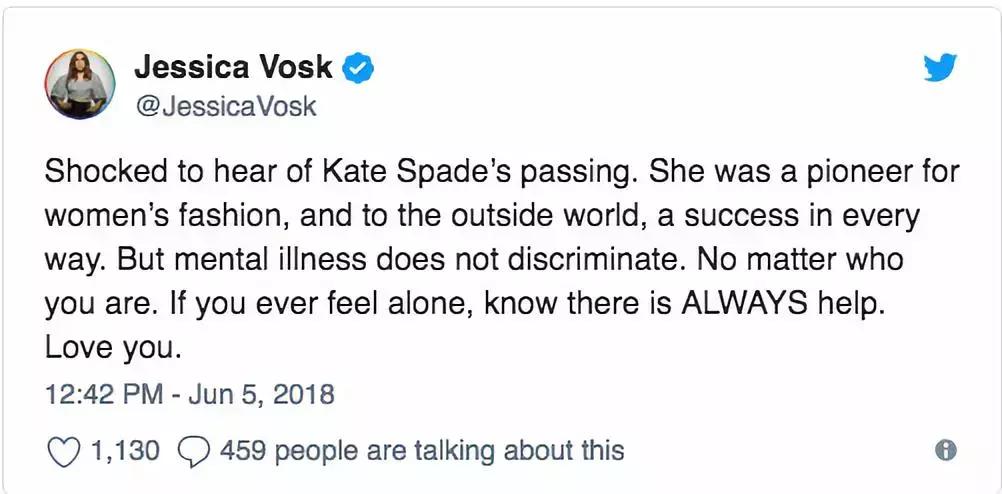Image resolution: width=1002 pixels, height=494 pixels.
Task: Click the reply speech bubble icon
Action: (190, 450)
